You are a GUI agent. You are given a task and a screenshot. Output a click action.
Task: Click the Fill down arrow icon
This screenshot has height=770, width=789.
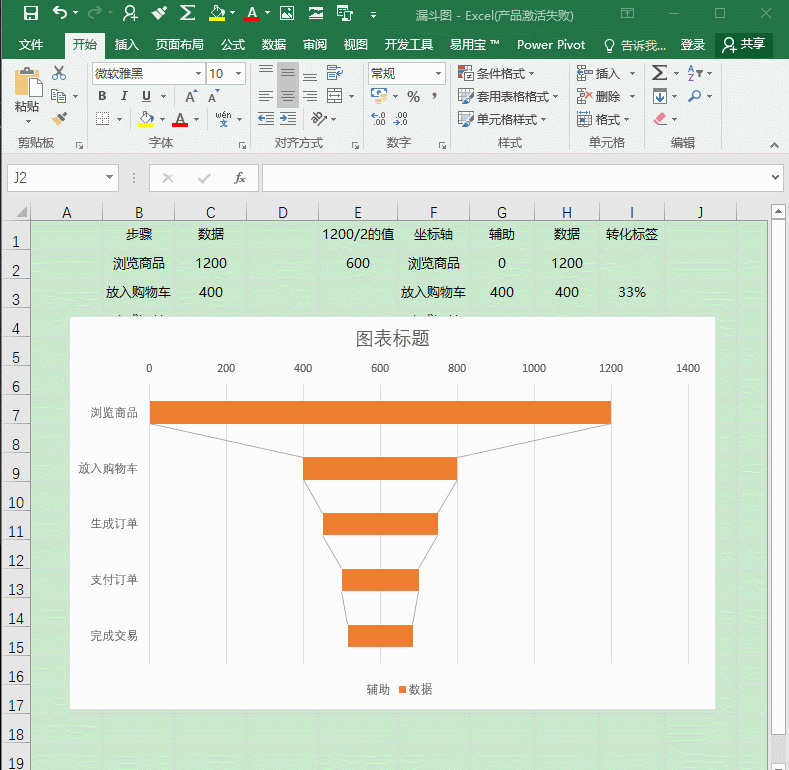[660, 96]
